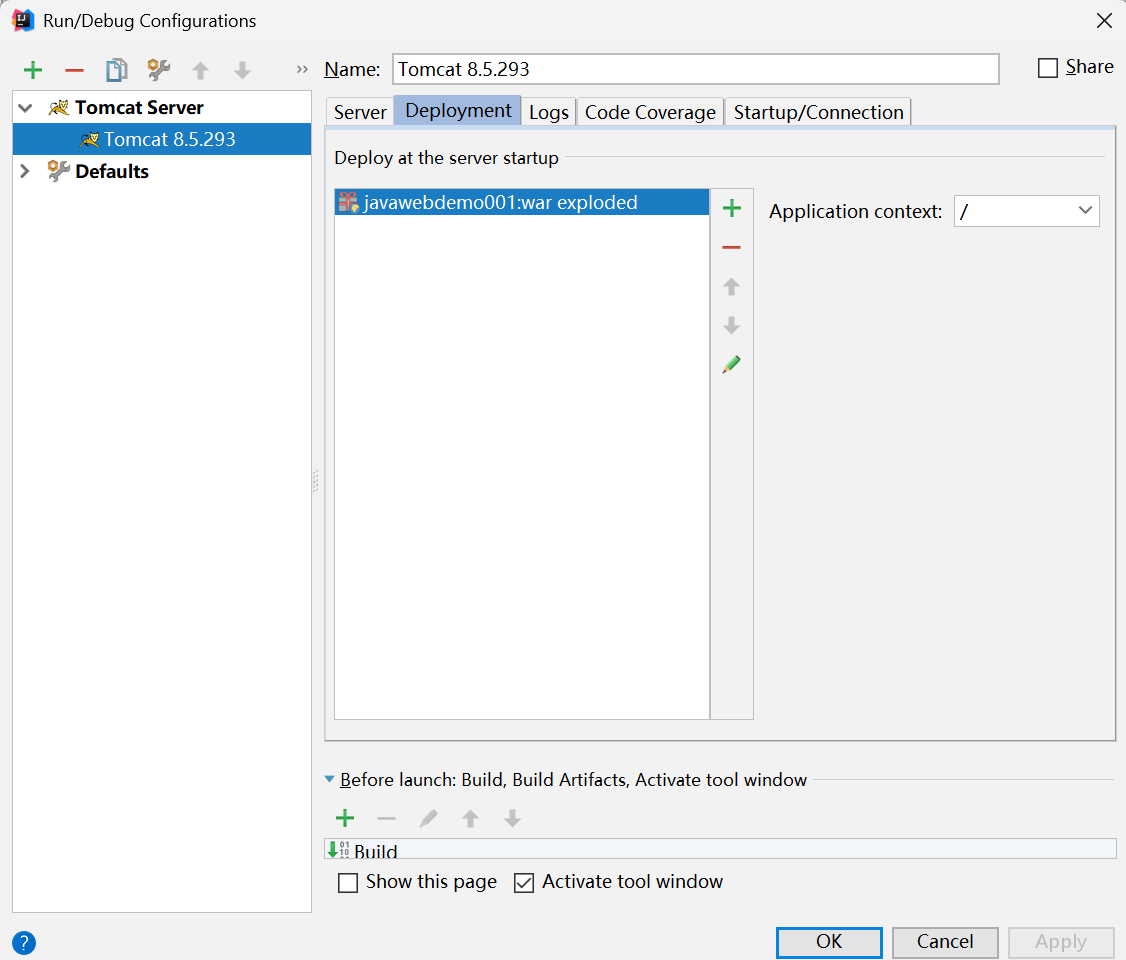Enable the Share checkbox
Image resolution: width=1126 pixels, height=960 pixels.
(x=1048, y=68)
